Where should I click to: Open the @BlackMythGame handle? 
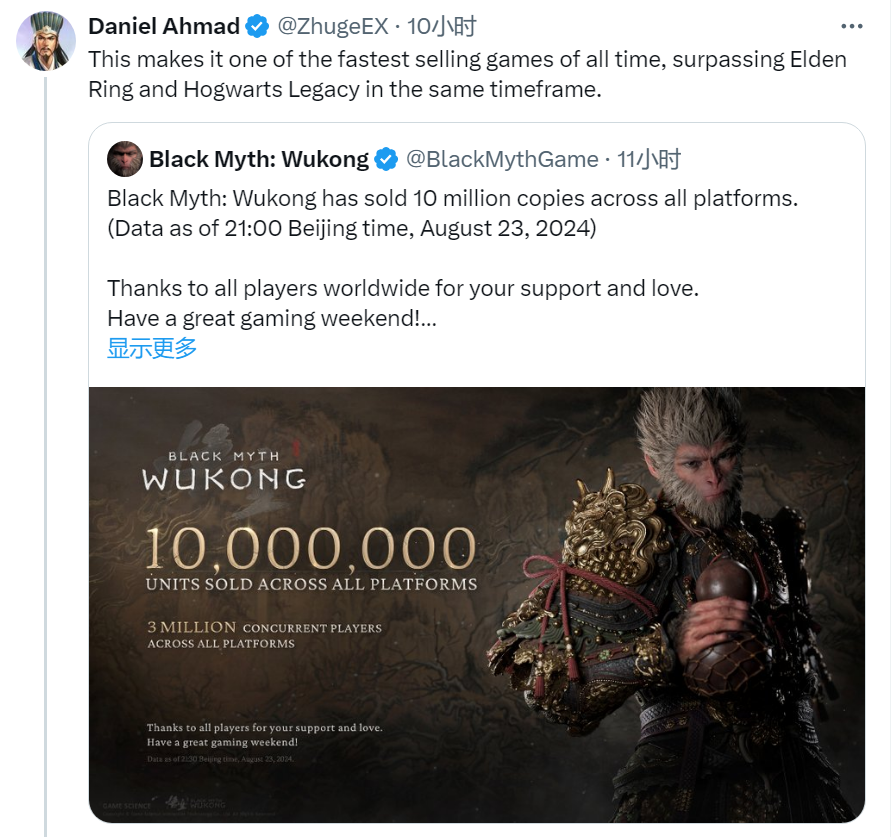click(x=502, y=159)
